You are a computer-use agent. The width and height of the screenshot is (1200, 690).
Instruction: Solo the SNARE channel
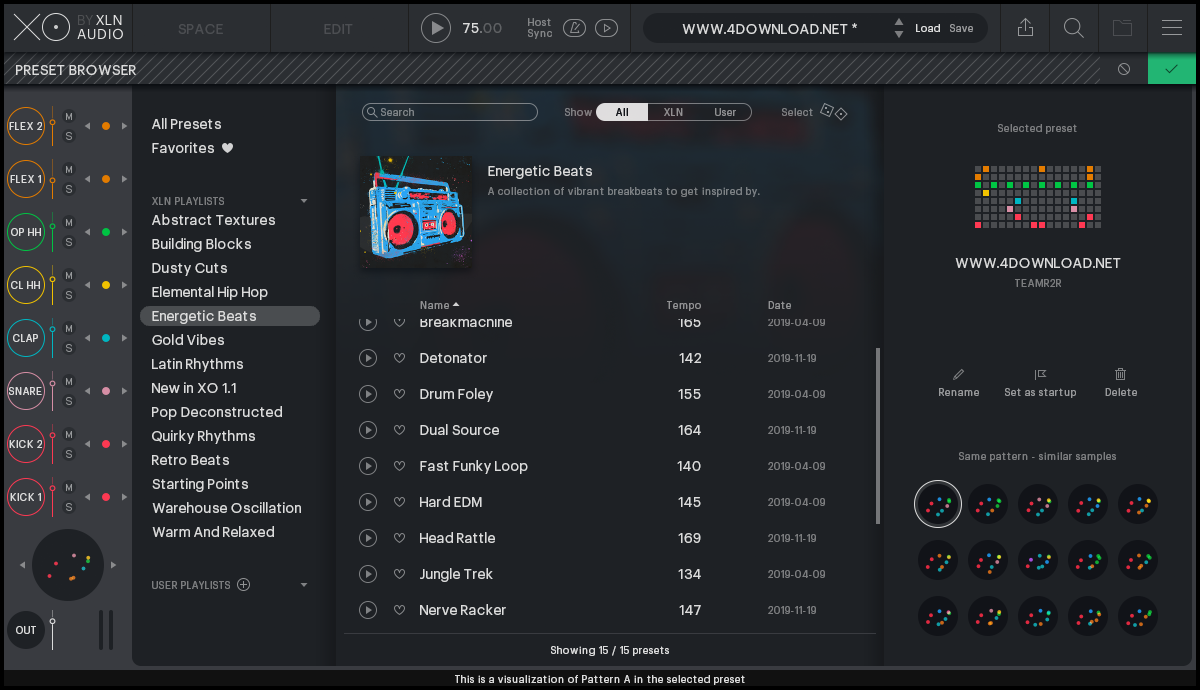coord(69,401)
